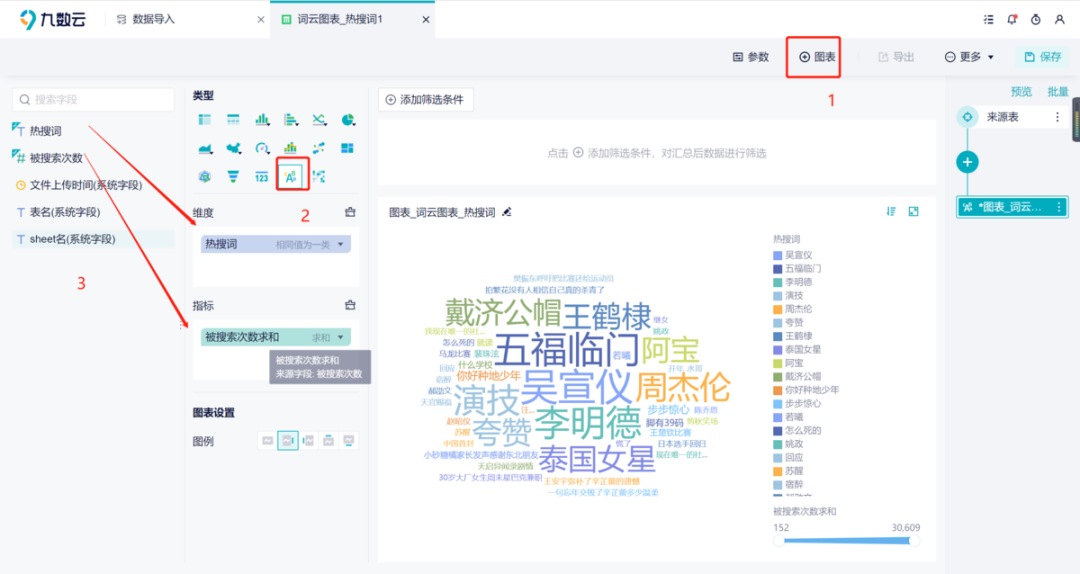Click the 保存 save button
Screen dimensions: 1080x574
(x=1042, y=57)
